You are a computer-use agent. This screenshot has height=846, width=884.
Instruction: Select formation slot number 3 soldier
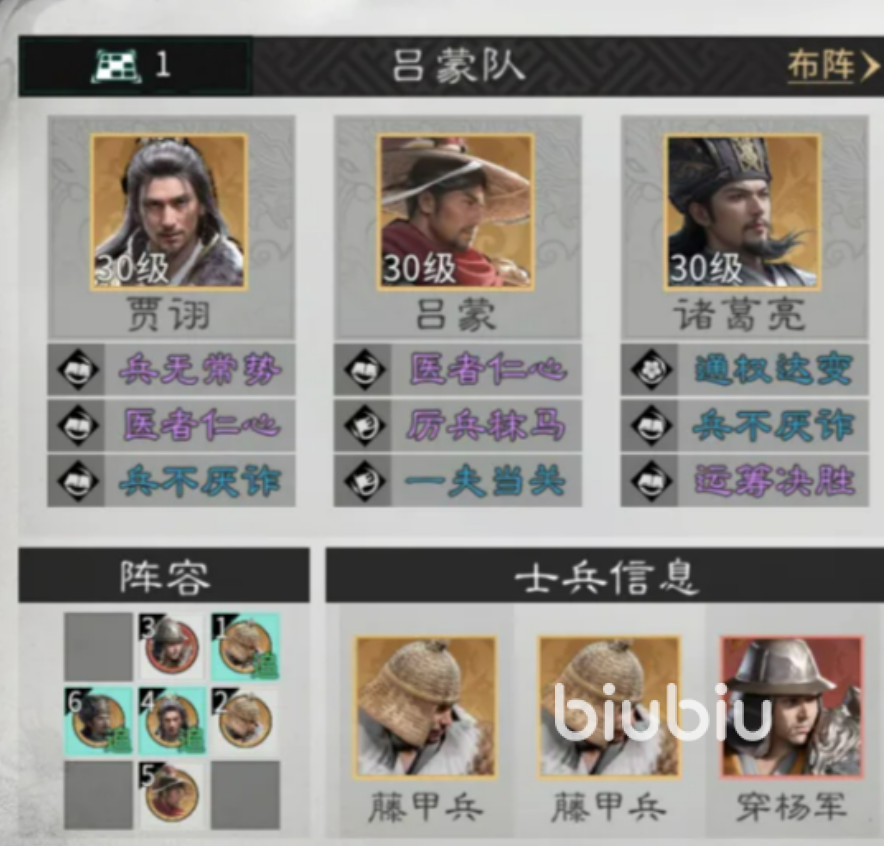click(171, 646)
